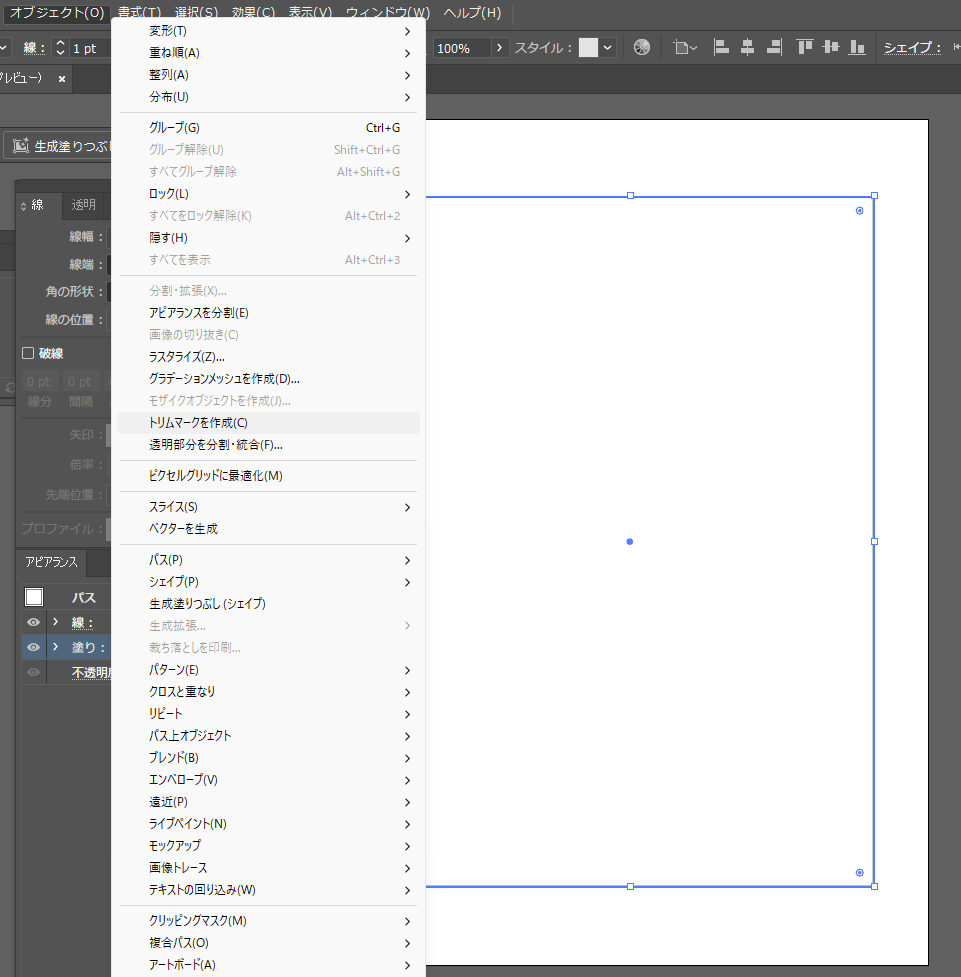The height and width of the screenshot is (977, 961).
Task: Choose トリムマークを作成(C) from the Object menu
Action: [x=198, y=423]
